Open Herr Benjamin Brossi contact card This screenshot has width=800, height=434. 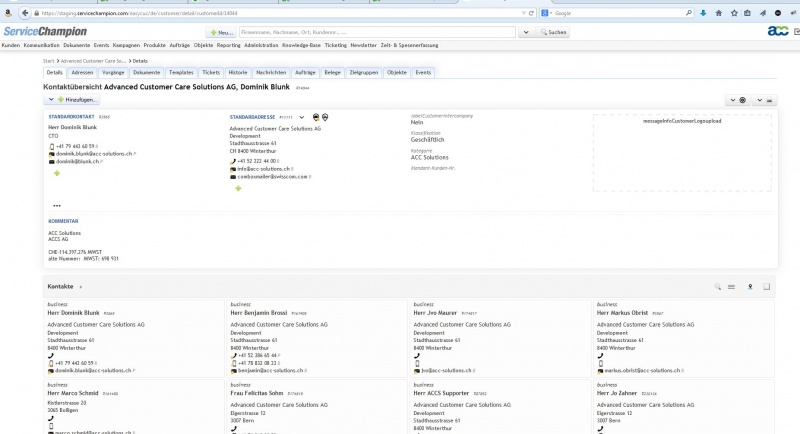pos(258,313)
